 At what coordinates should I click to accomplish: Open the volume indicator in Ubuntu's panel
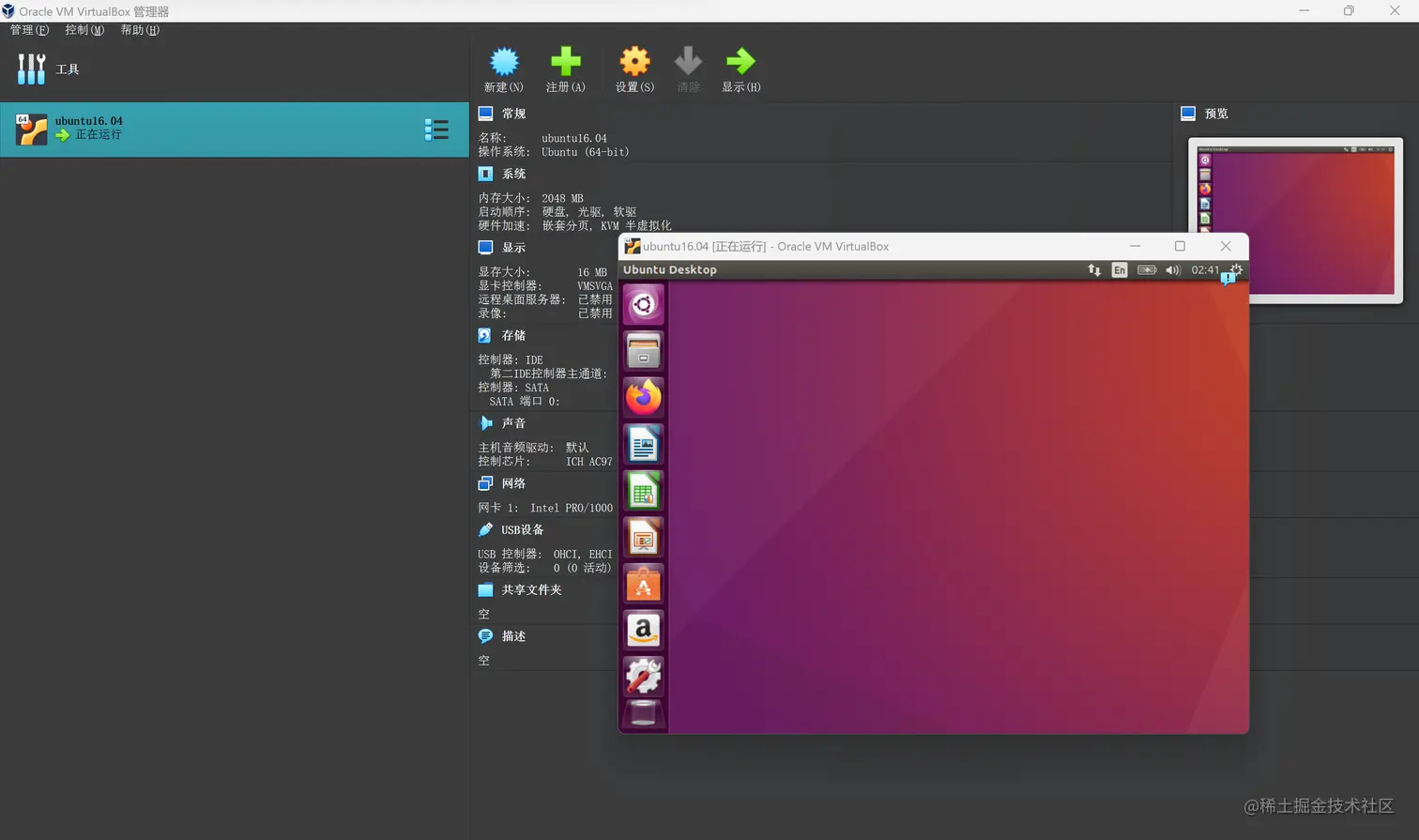click(1173, 270)
